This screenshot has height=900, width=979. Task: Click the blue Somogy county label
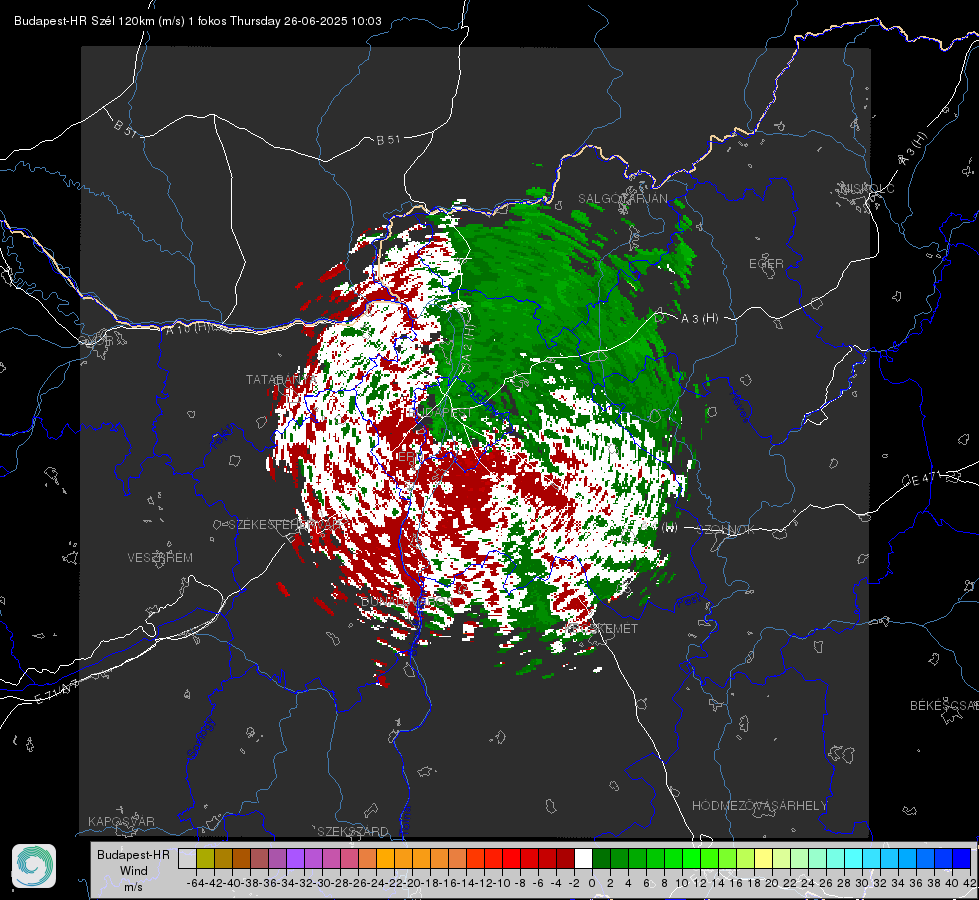point(200,738)
